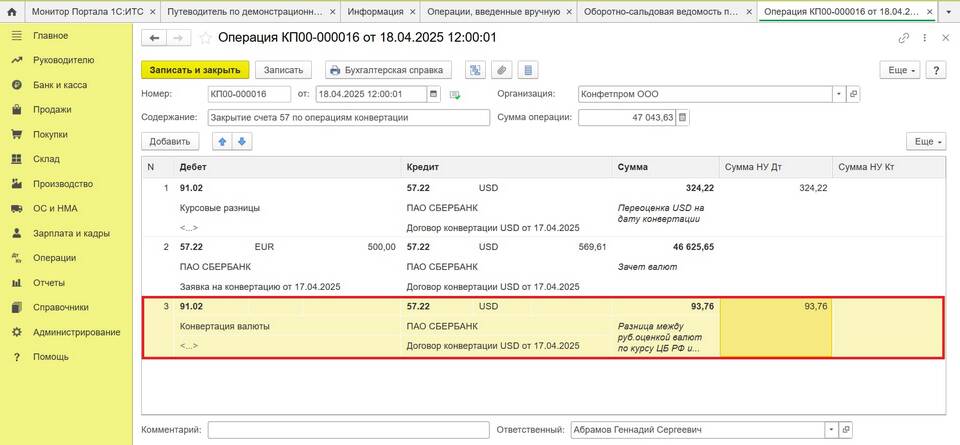
Task: Click the back navigation arrow
Action: tap(154, 38)
